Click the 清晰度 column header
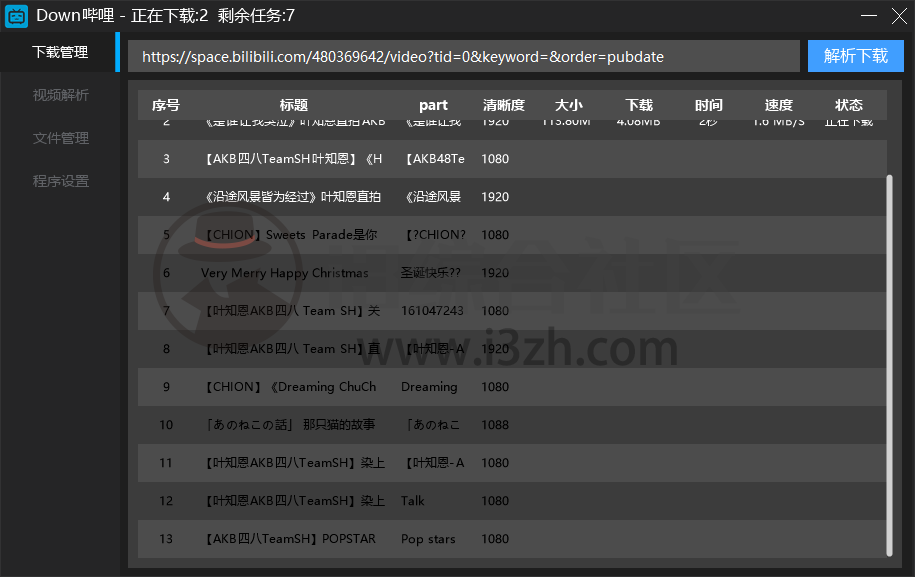Screen dimensions: 915x577 point(504,105)
